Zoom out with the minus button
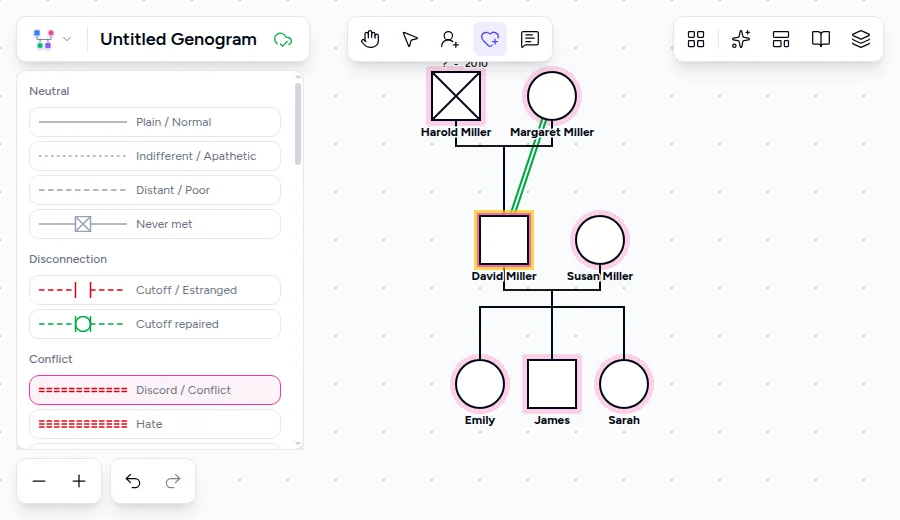 (39, 481)
